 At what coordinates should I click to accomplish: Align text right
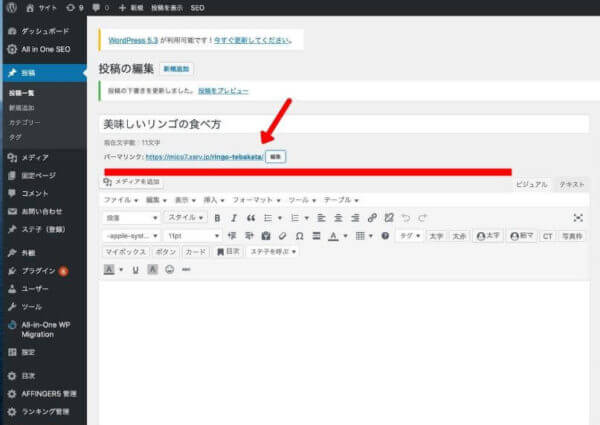coord(355,218)
